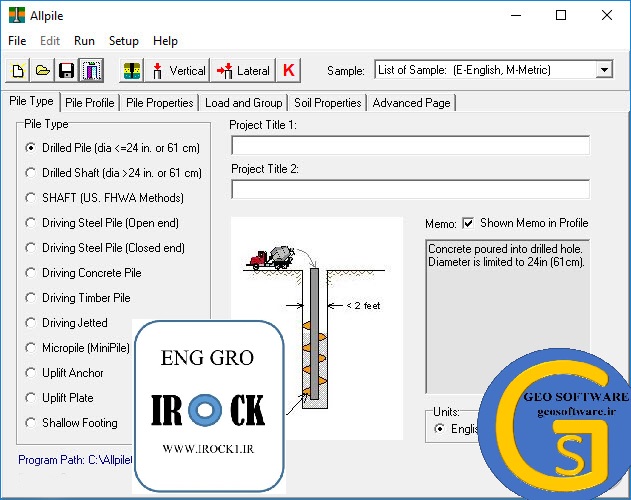The image size is (631, 500).
Task: Run Lateral analysis from the toolbar
Action: pyautogui.click(x=242, y=70)
